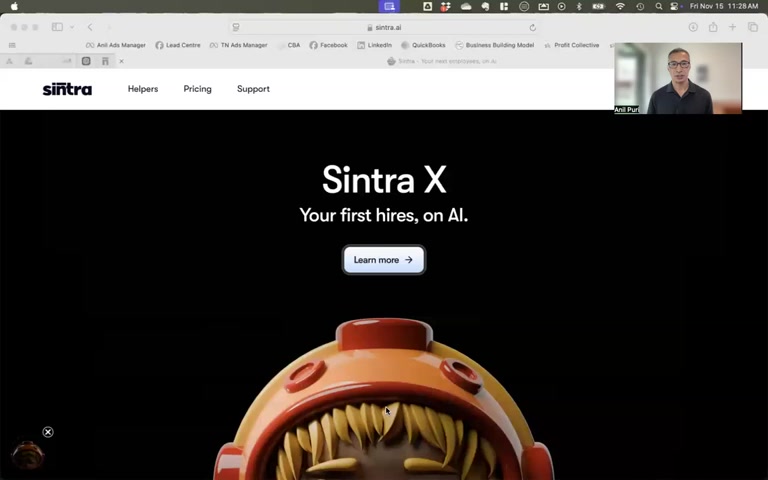Viewport: 768px width, 480px height.
Task: Open the Anil Ads Manager bookmark
Action: tap(116, 45)
